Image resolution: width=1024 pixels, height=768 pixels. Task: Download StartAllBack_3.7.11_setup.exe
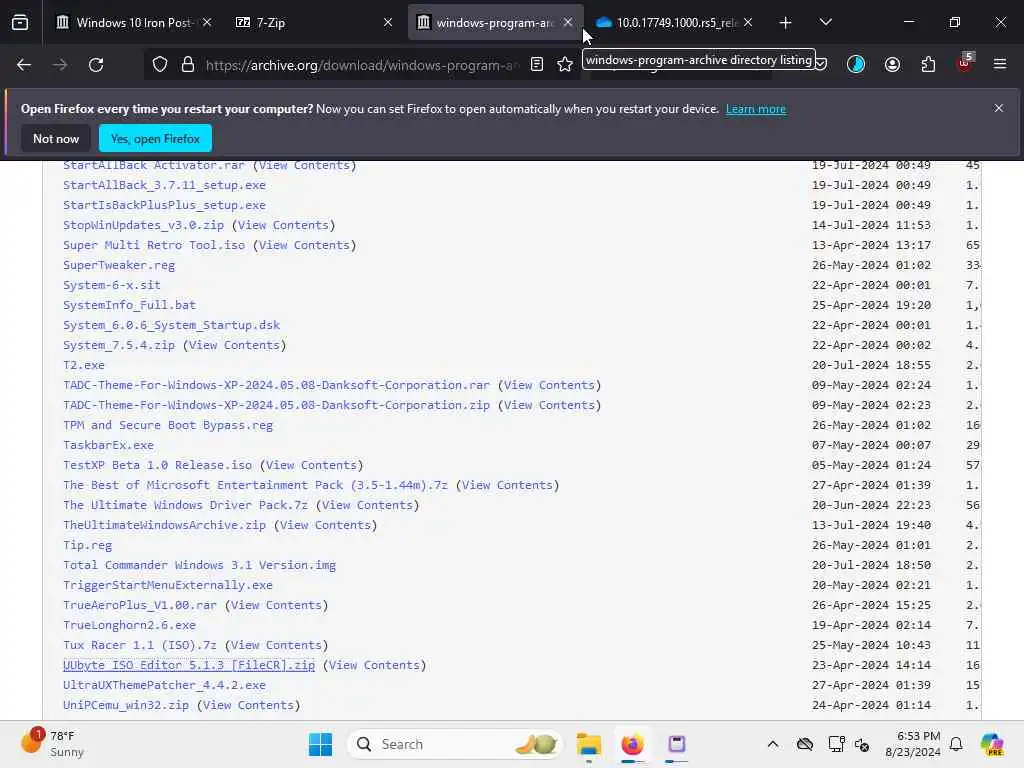pyautogui.click(x=164, y=185)
